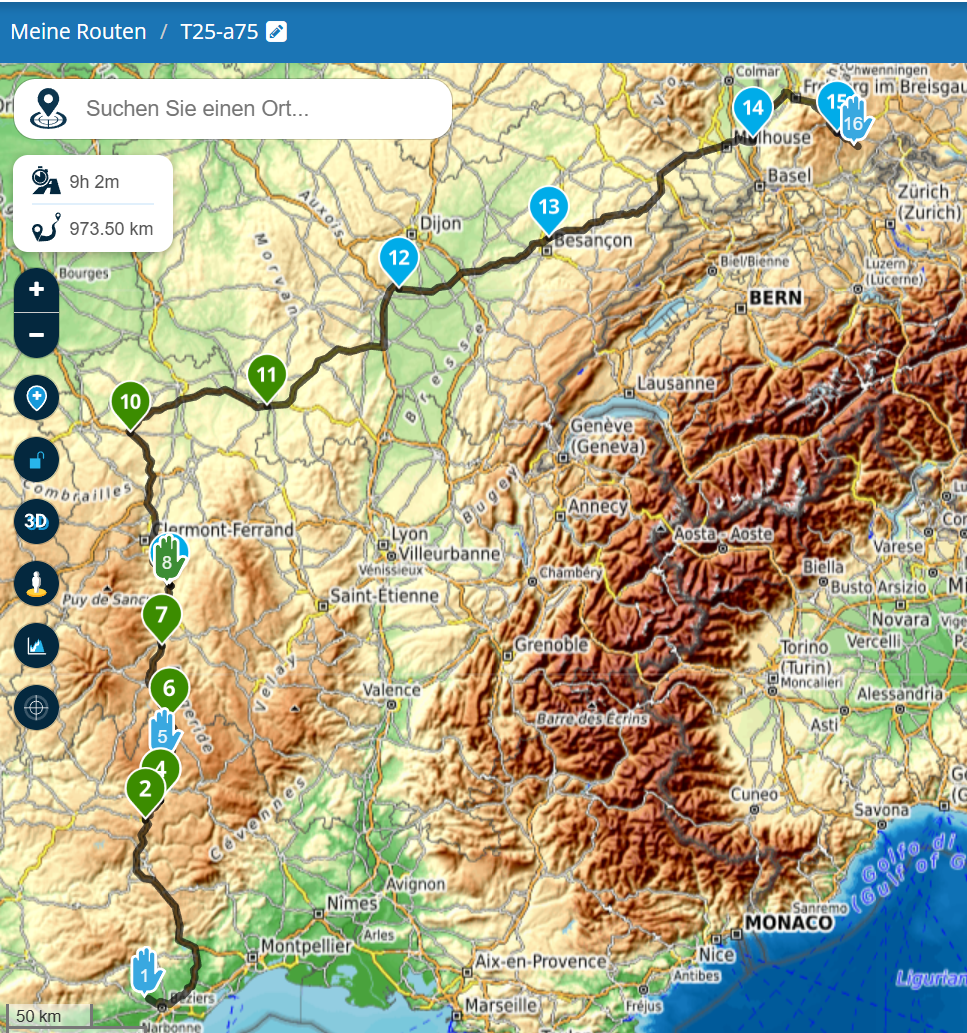Click the add waypoint pin icon

pos(37,398)
